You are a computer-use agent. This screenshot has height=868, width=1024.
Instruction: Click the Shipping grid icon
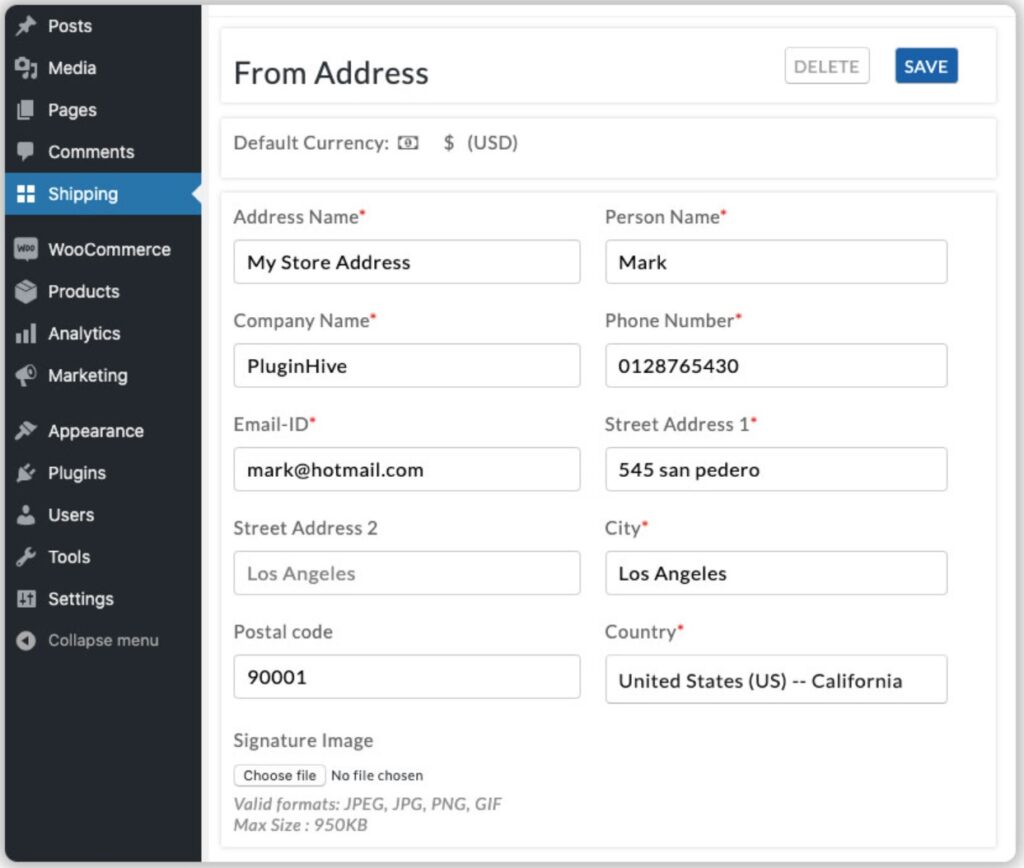pos(25,194)
